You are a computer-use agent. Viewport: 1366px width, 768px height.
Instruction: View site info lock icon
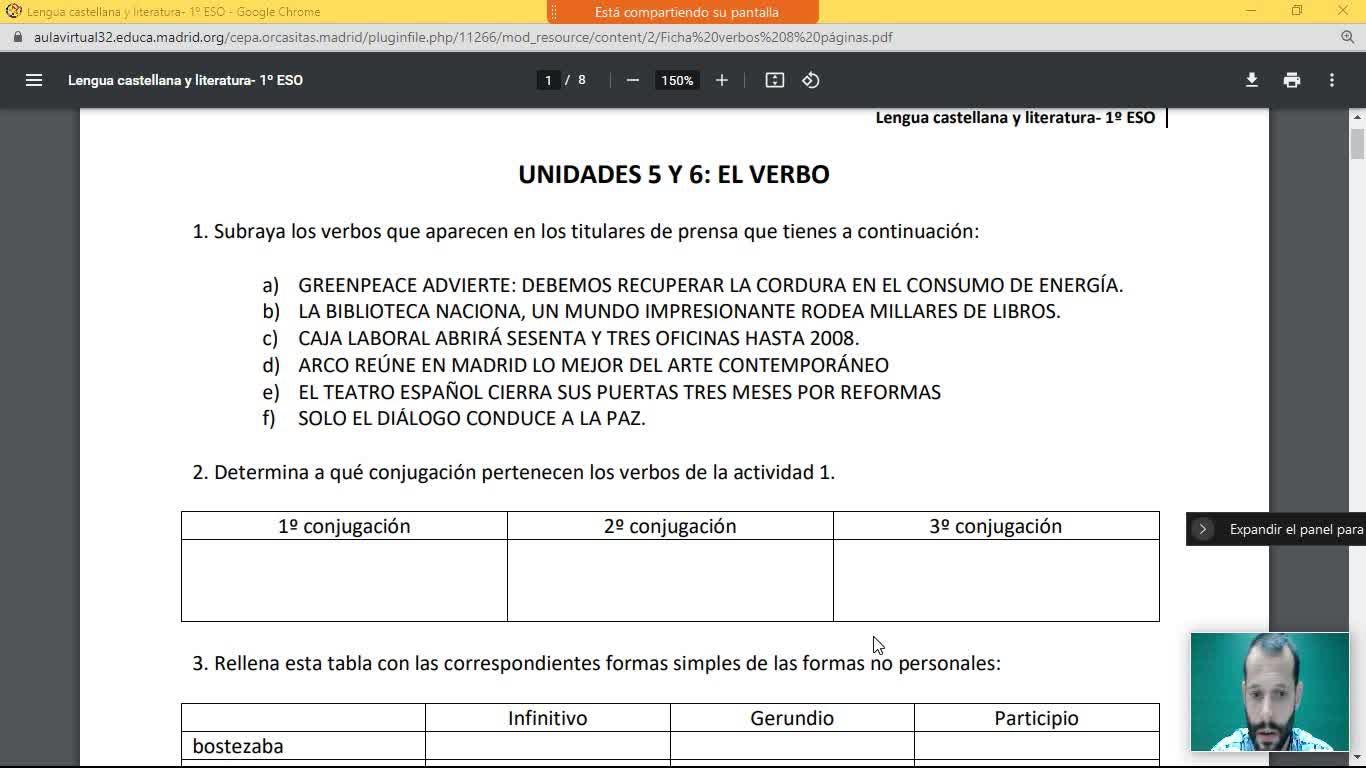pos(17,37)
